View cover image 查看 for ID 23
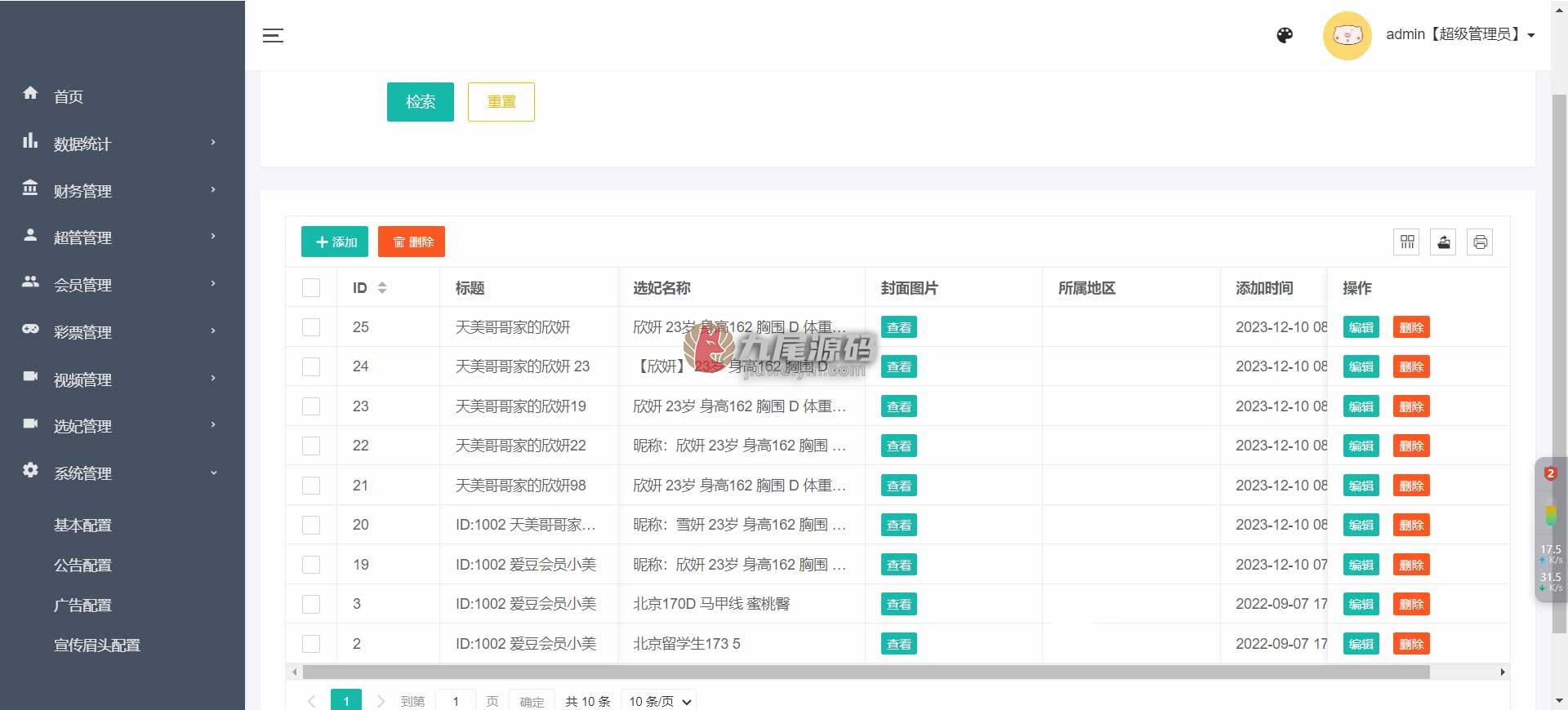 coord(899,406)
